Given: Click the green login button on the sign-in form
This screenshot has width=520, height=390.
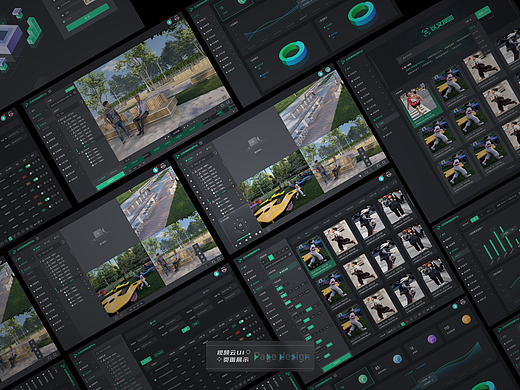Looking at the screenshot, I should coord(87,18).
